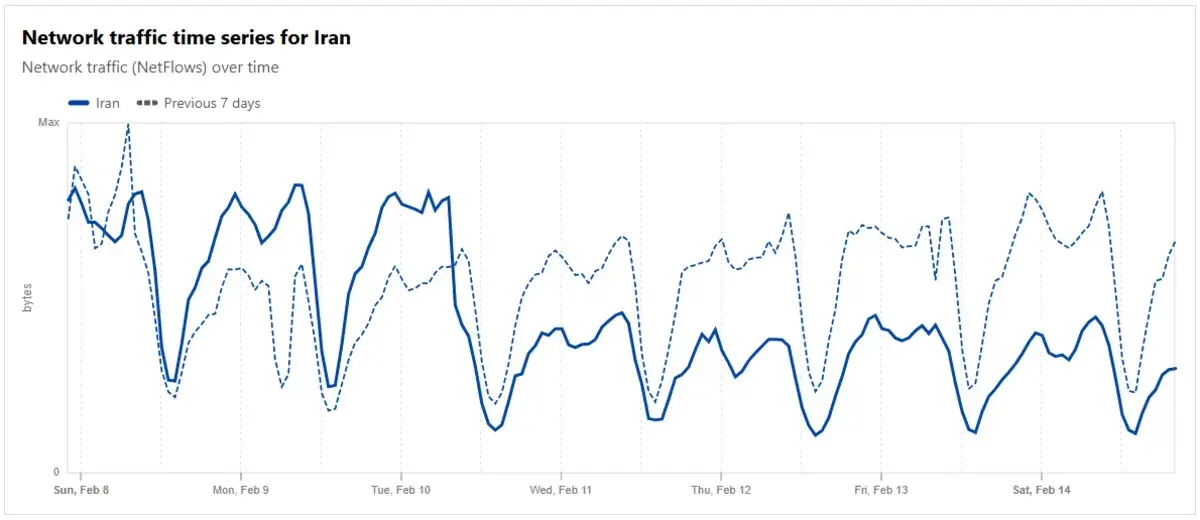The height and width of the screenshot is (520, 1200).
Task: Select the Thu, Feb 12 axis label
Action: (x=721, y=490)
